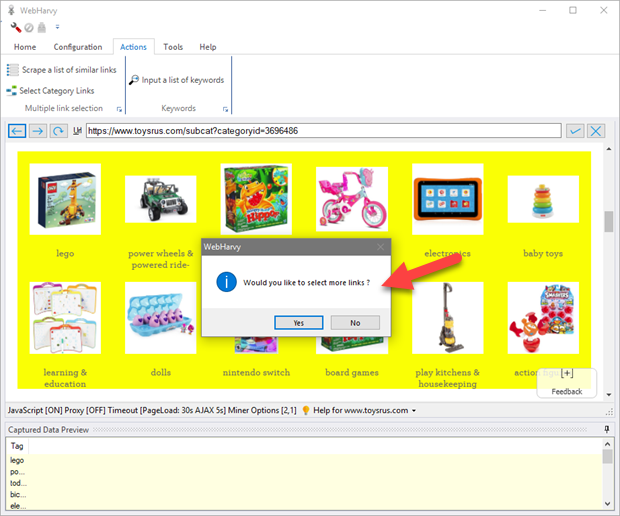Click the browser back arrow button
This screenshot has height=516, width=620.
click(x=16, y=131)
